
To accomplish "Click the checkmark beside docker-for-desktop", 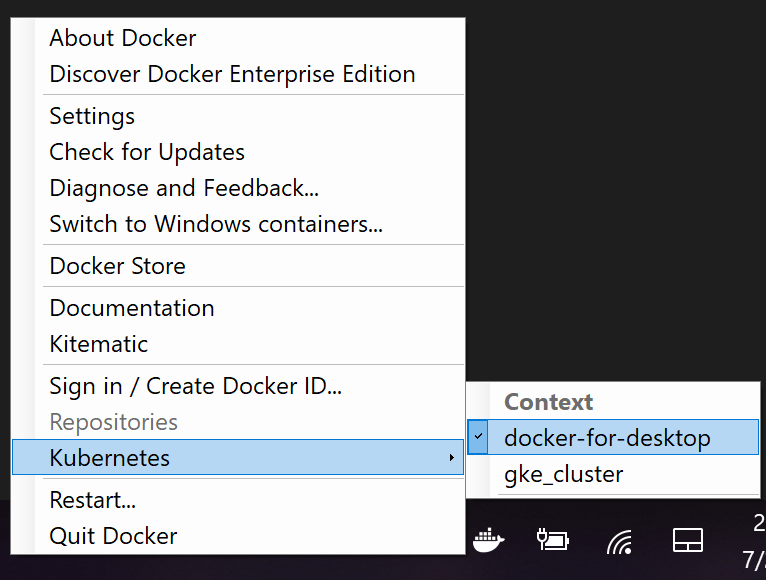I will click(x=478, y=437).
